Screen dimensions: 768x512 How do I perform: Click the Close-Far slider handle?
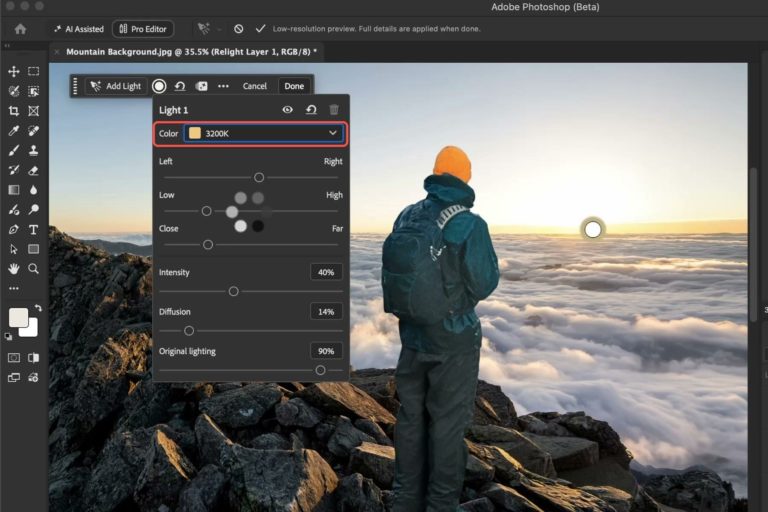pyautogui.click(x=208, y=244)
